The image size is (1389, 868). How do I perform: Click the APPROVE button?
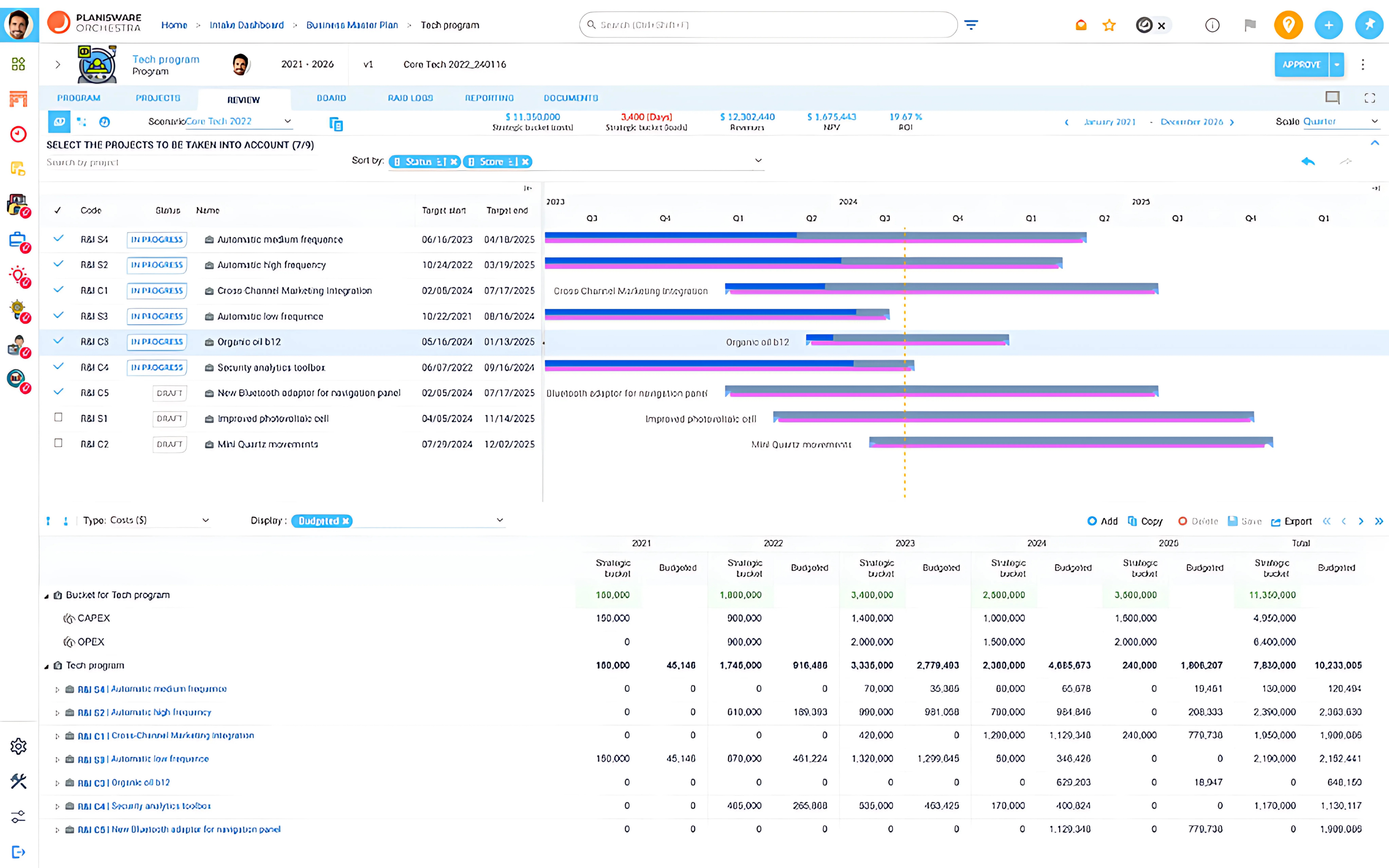click(1301, 64)
